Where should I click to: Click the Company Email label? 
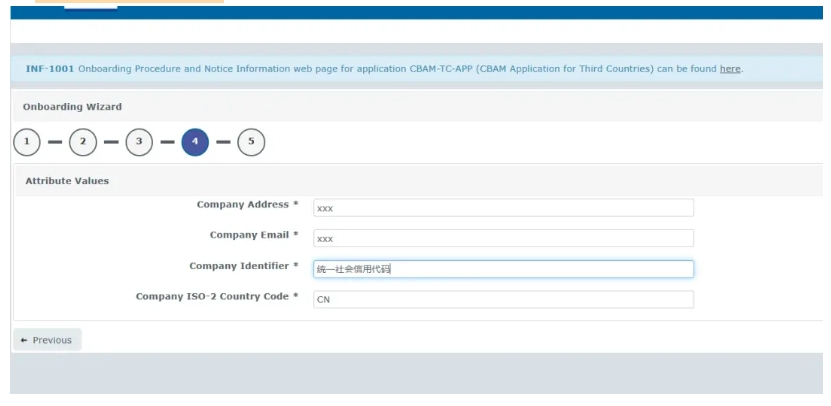[253, 235]
